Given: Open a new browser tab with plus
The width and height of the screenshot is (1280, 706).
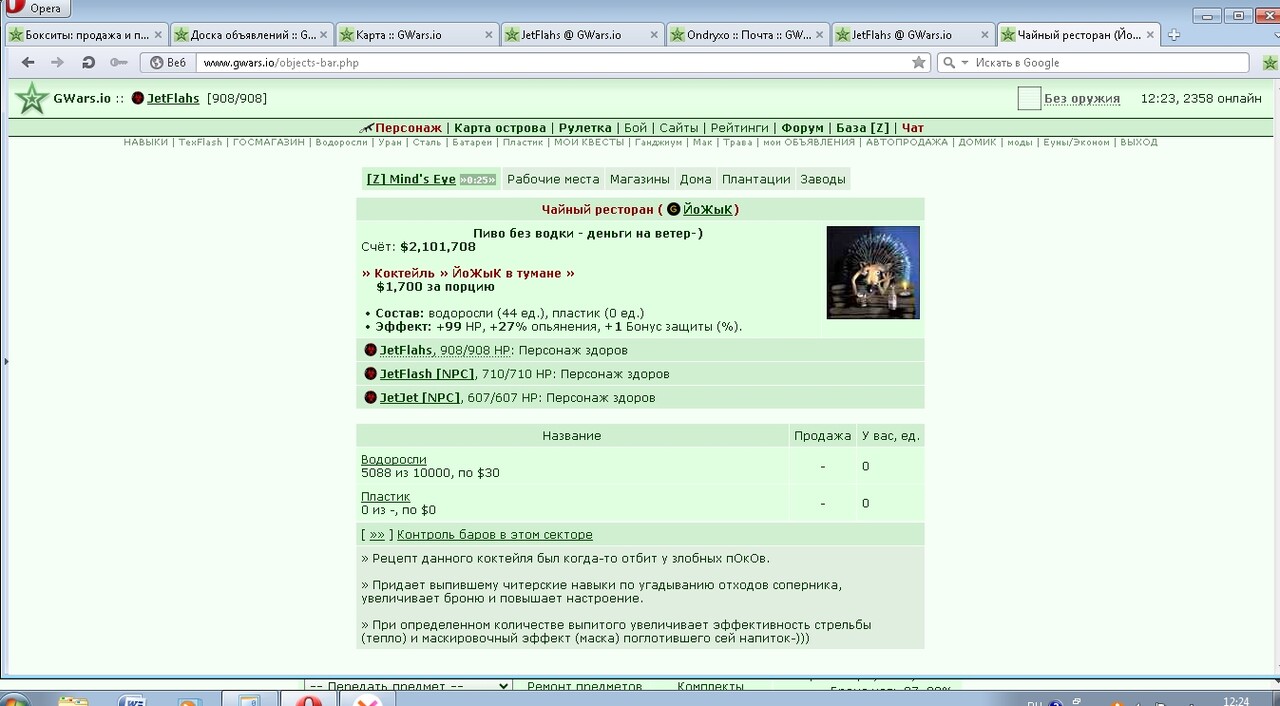Looking at the screenshot, I should pos(1174,35).
